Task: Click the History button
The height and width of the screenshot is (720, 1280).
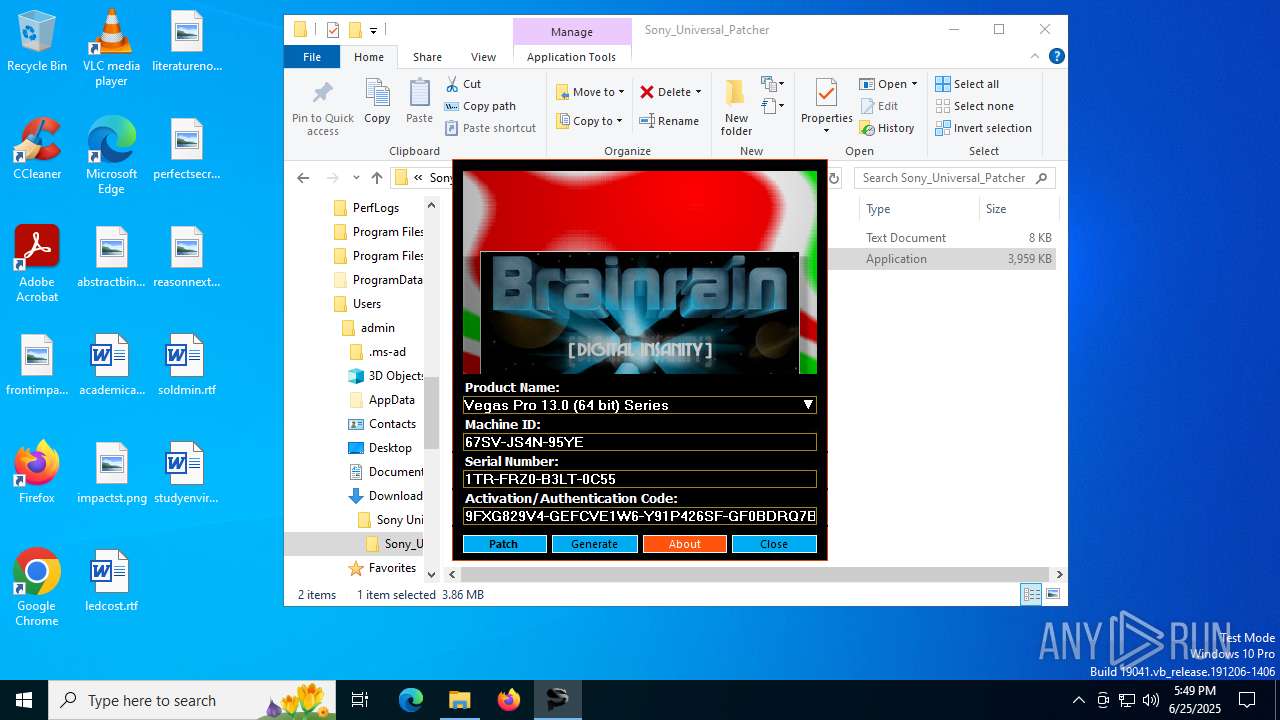Action: click(887, 128)
